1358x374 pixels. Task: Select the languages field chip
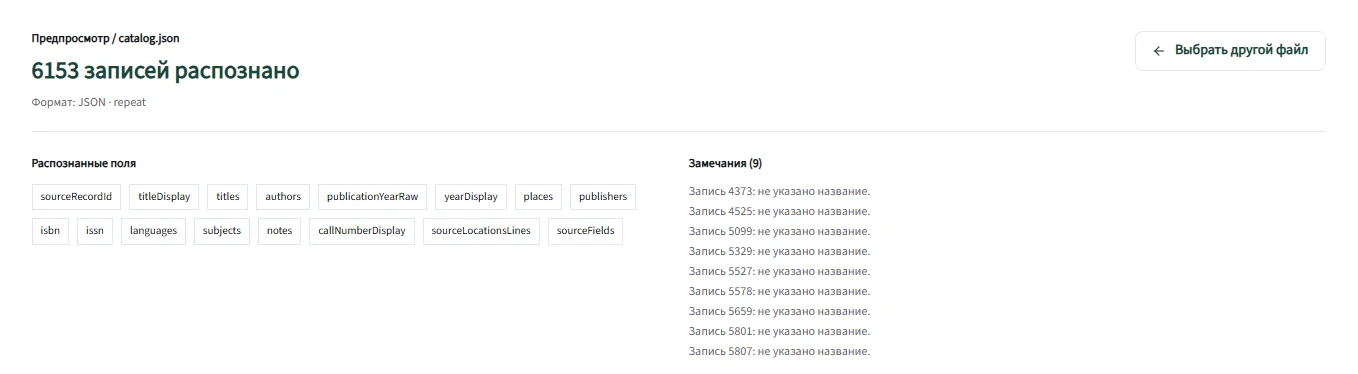[153, 231]
